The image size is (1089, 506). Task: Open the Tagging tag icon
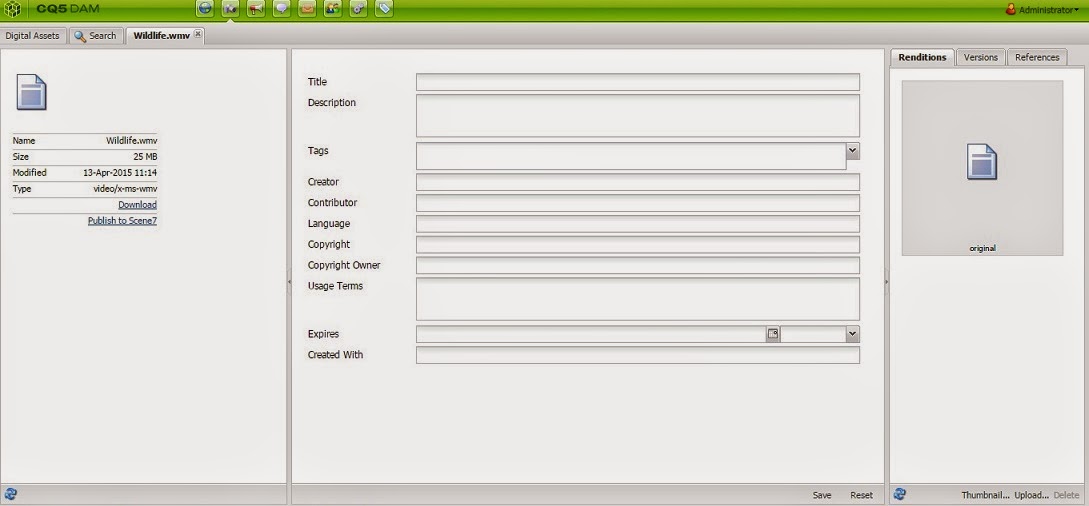tap(384, 8)
